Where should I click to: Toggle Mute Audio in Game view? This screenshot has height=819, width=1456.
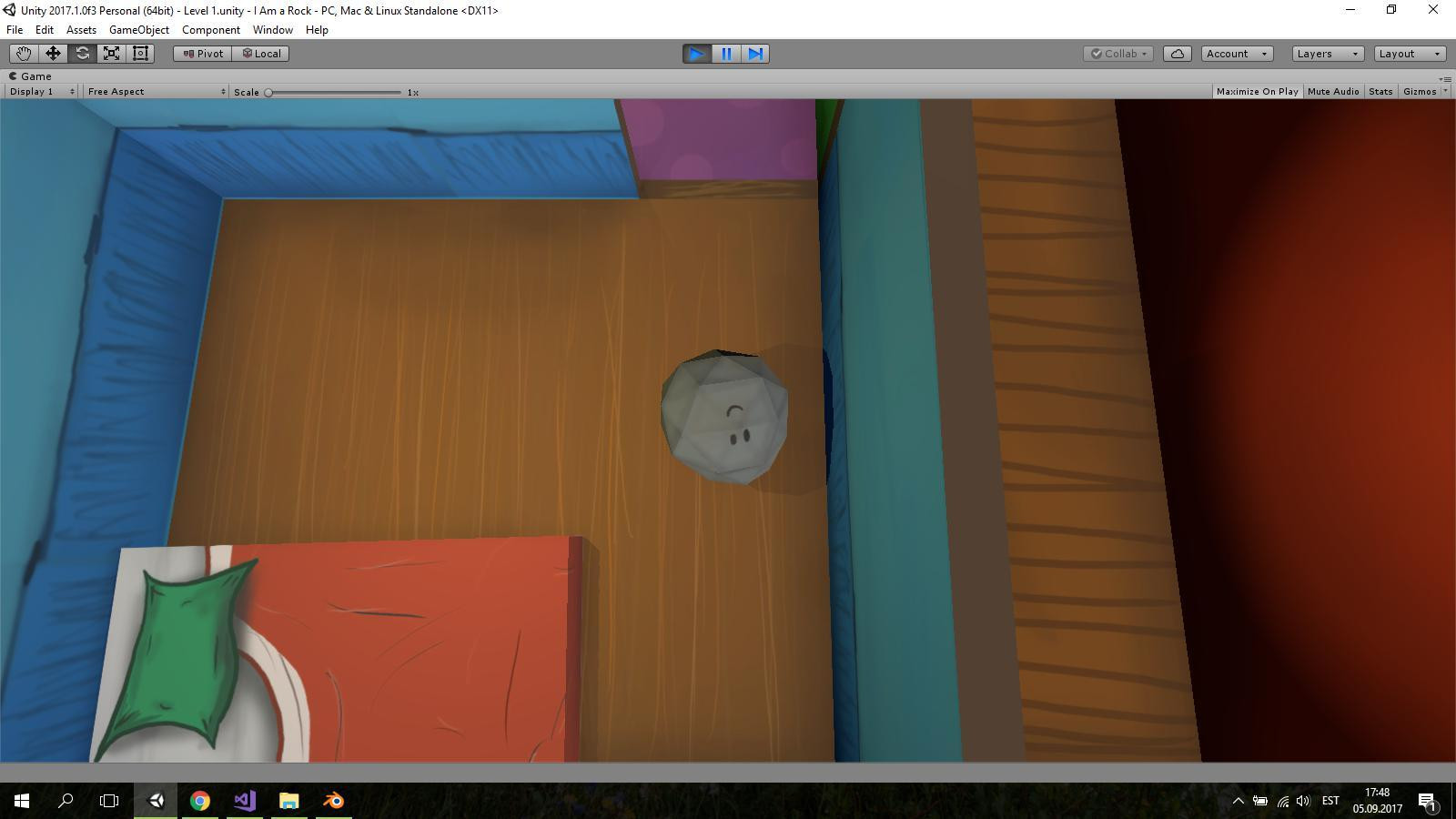[1333, 92]
